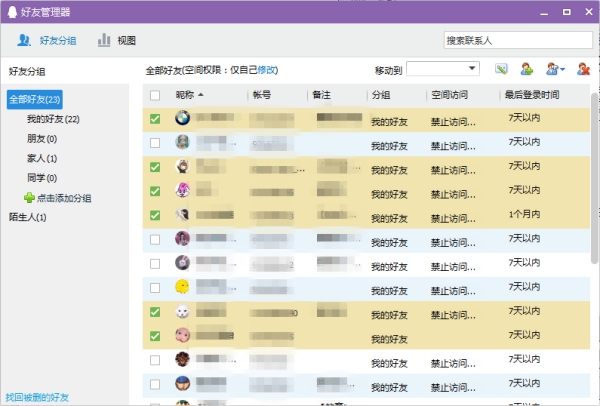This screenshot has width=600, height=406.
Task: Click the yellow chick avatar in friend list
Action: point(183,287)
